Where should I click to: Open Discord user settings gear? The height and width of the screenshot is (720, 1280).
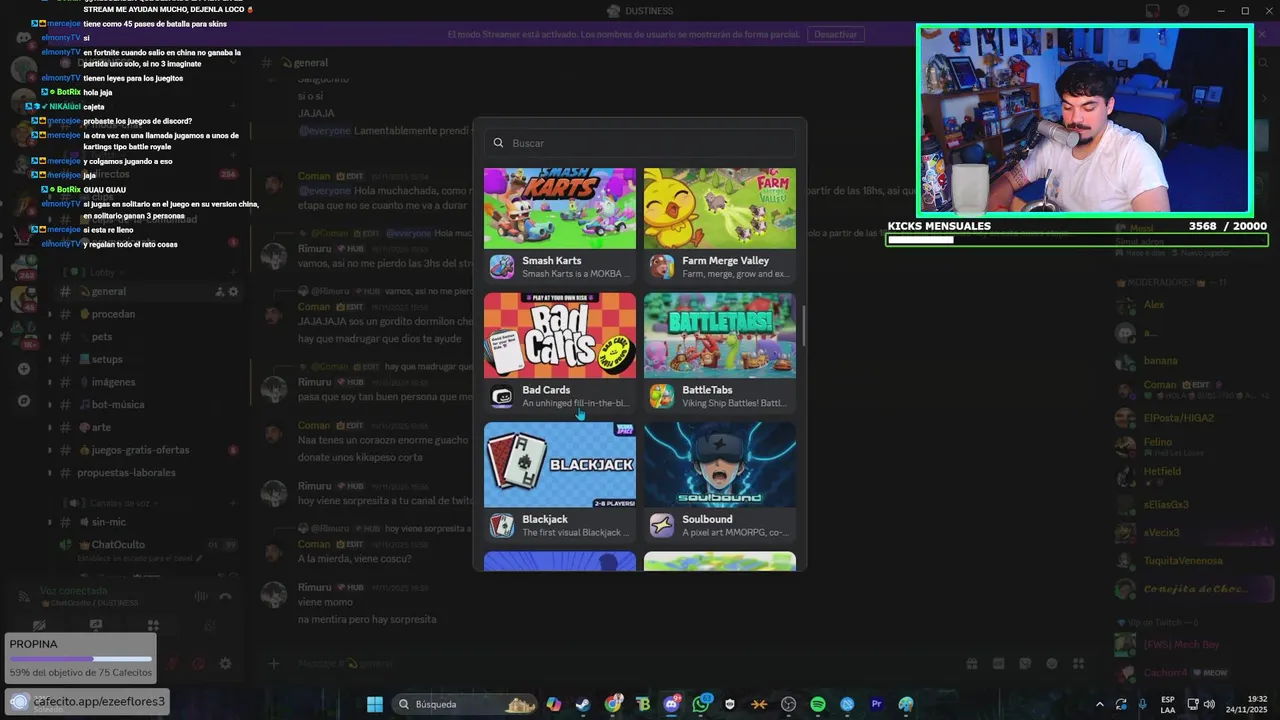pyautogui.click(x=225, y=663)
